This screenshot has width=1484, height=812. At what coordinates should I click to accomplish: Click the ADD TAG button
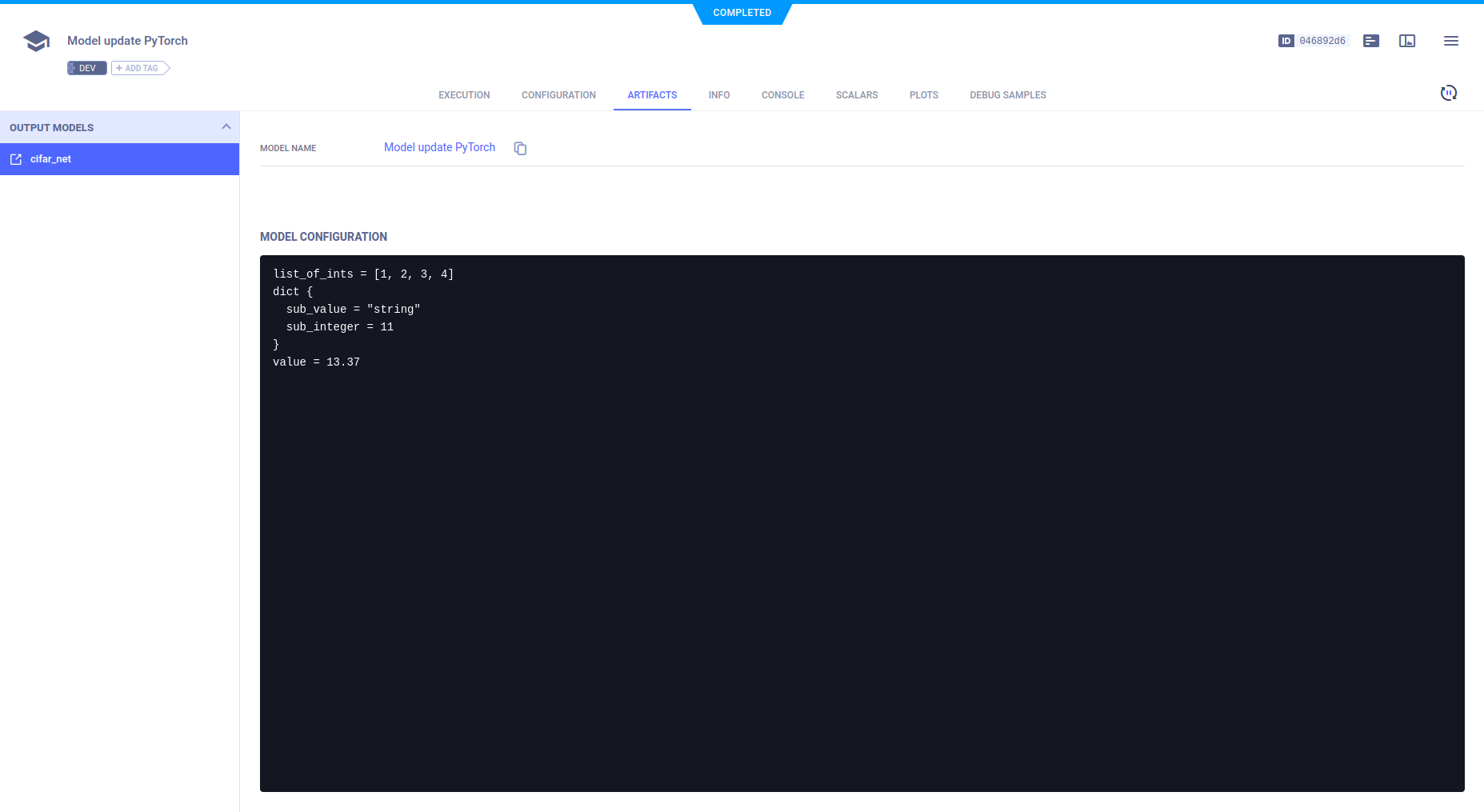138,68
